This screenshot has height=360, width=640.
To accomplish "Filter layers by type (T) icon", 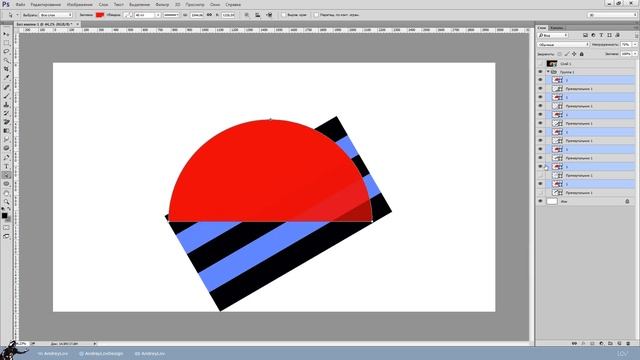I will pos(601,36).
